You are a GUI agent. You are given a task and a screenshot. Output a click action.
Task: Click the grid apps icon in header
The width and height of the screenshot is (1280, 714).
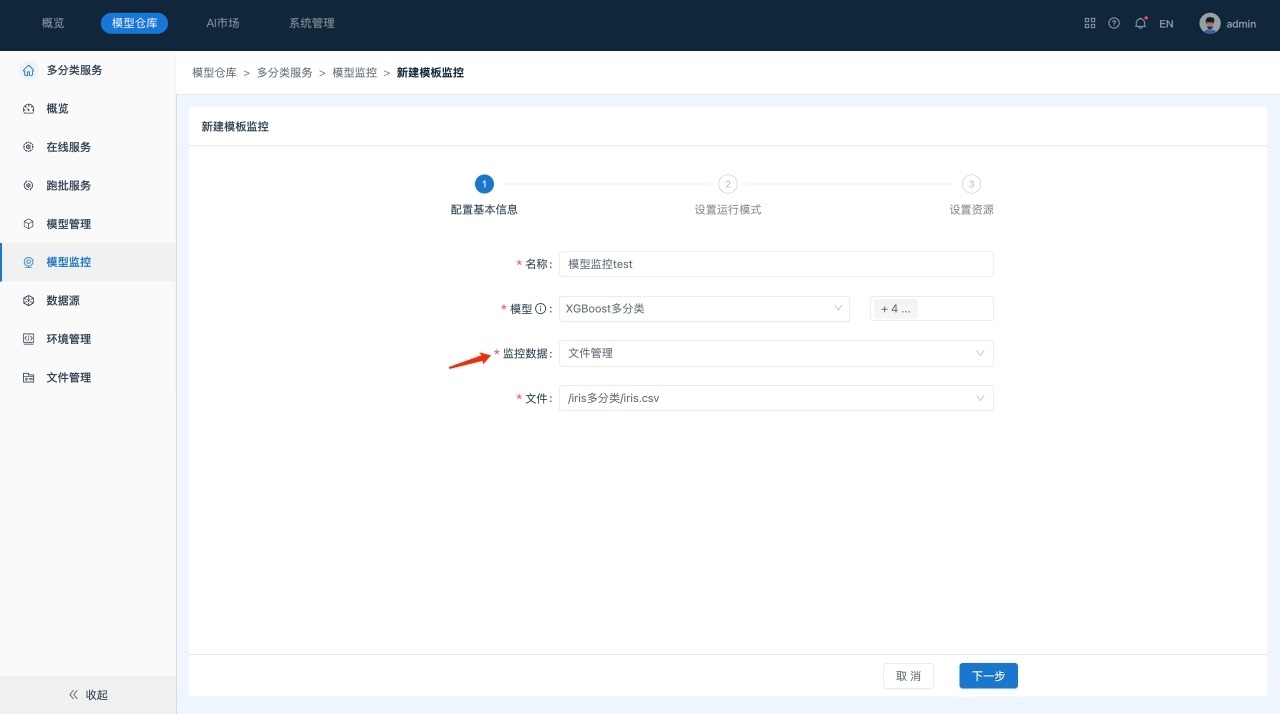(x=1090, y=23)
